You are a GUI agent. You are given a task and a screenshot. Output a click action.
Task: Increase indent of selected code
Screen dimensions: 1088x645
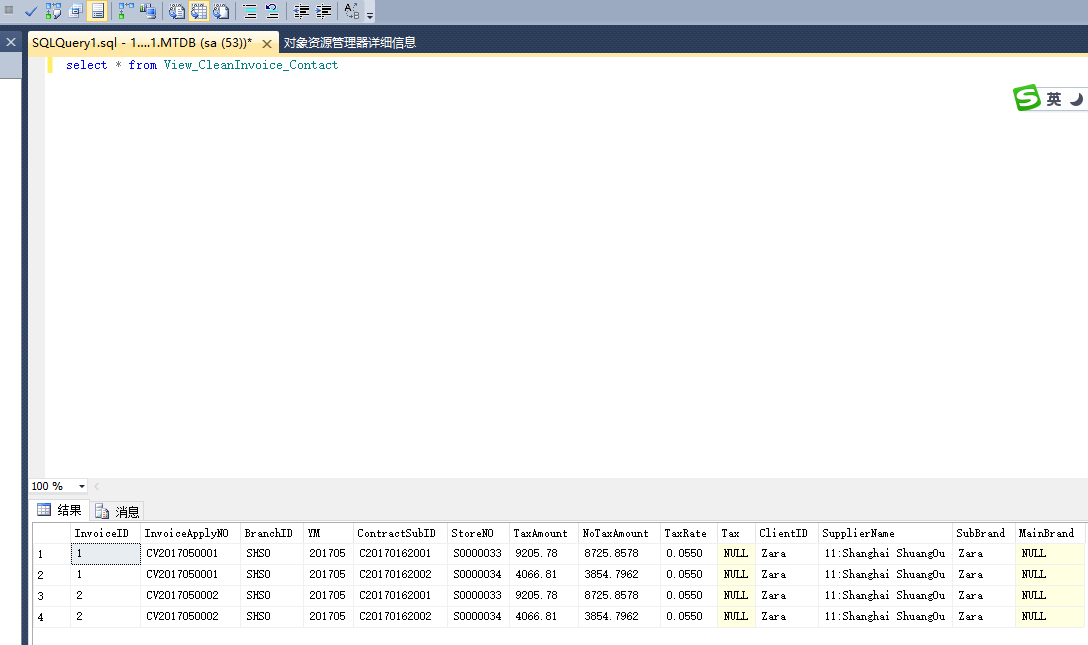point(323,11)
